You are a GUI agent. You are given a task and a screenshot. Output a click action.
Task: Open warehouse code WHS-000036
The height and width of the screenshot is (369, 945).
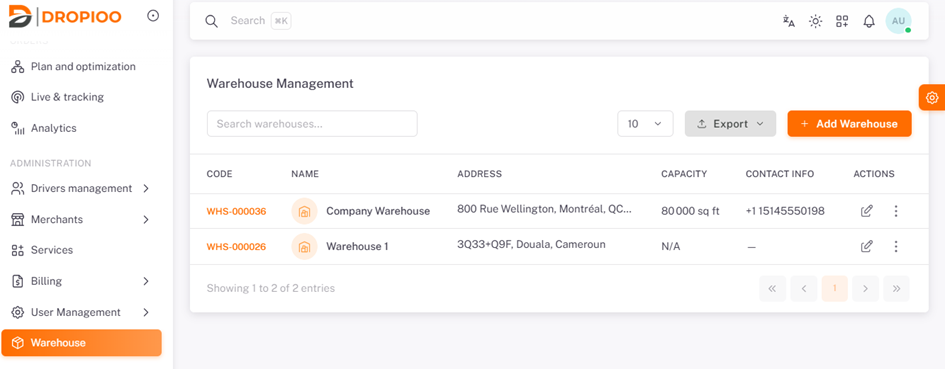[236, 211]
